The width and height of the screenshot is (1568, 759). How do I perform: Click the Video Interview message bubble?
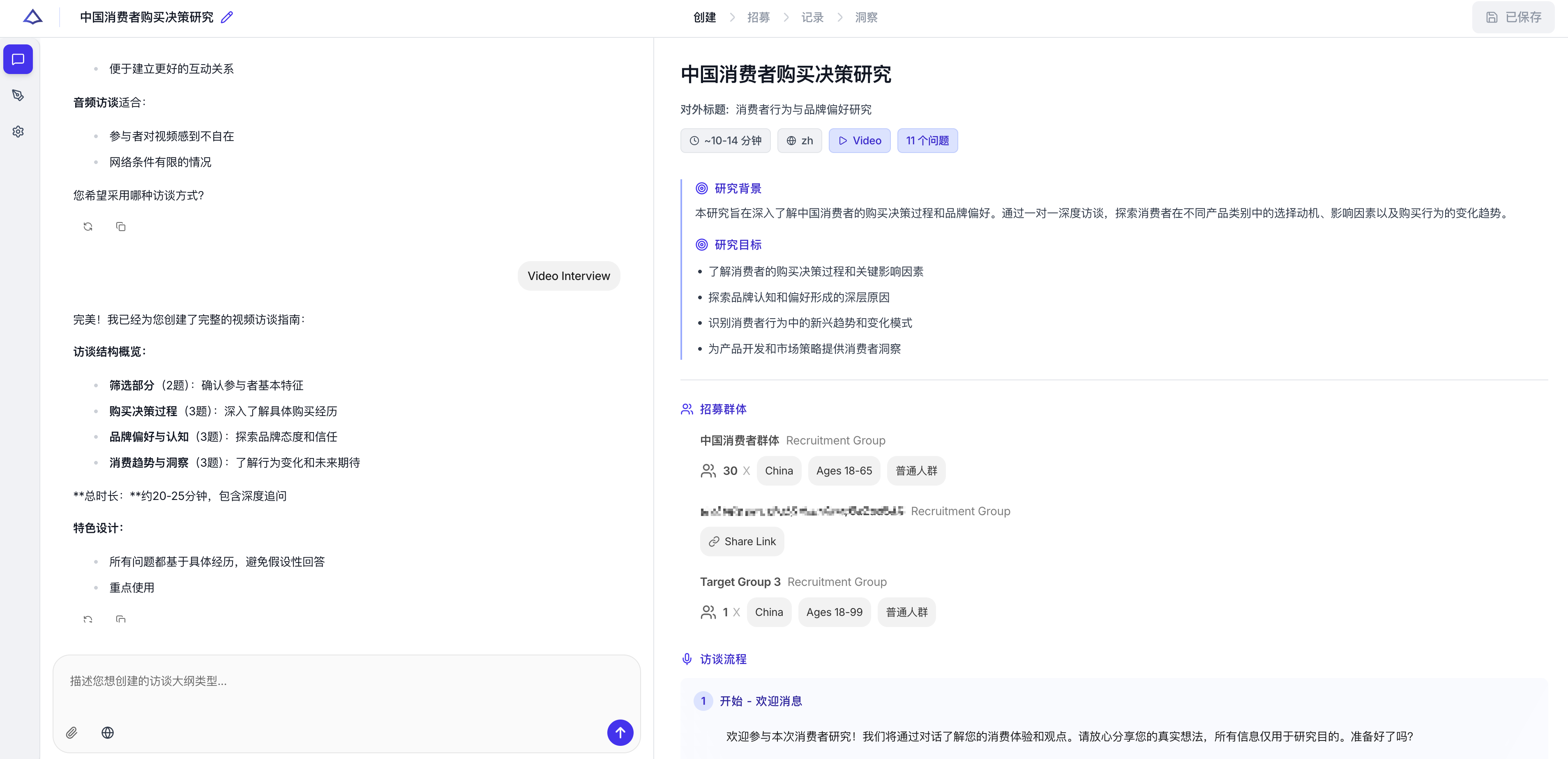[569, 276]
